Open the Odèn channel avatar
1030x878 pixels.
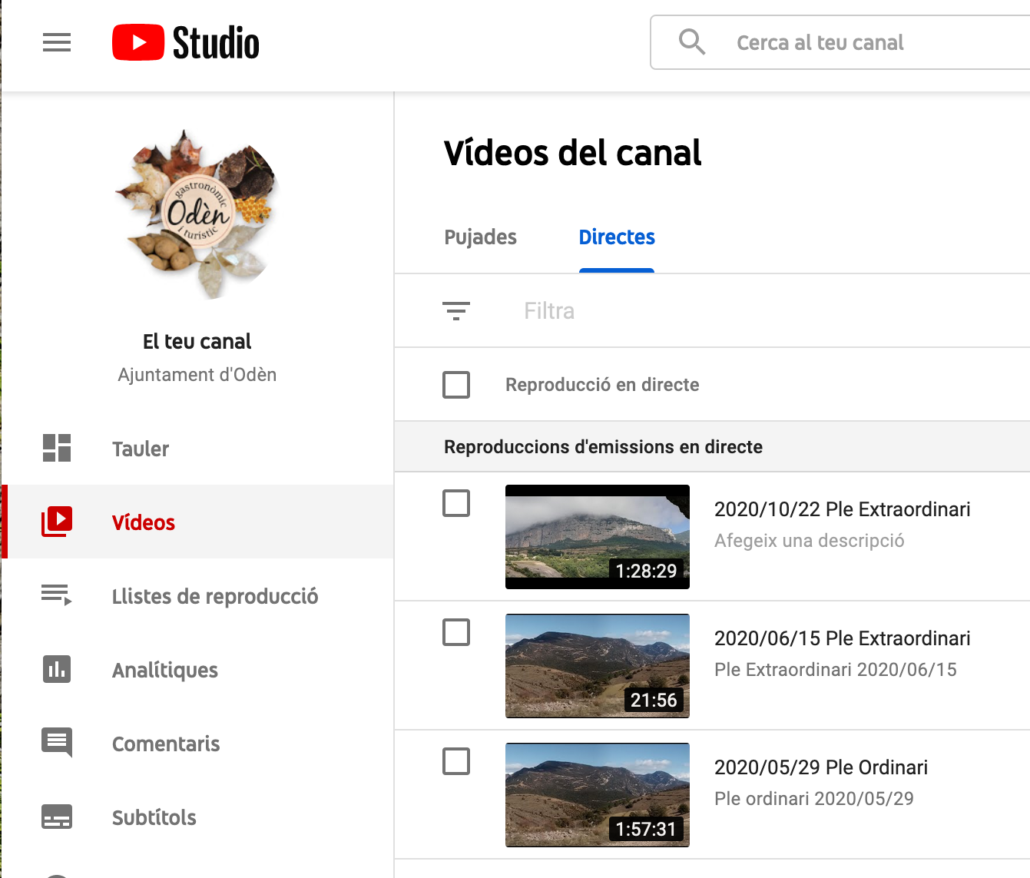click(x=197, y=213)
